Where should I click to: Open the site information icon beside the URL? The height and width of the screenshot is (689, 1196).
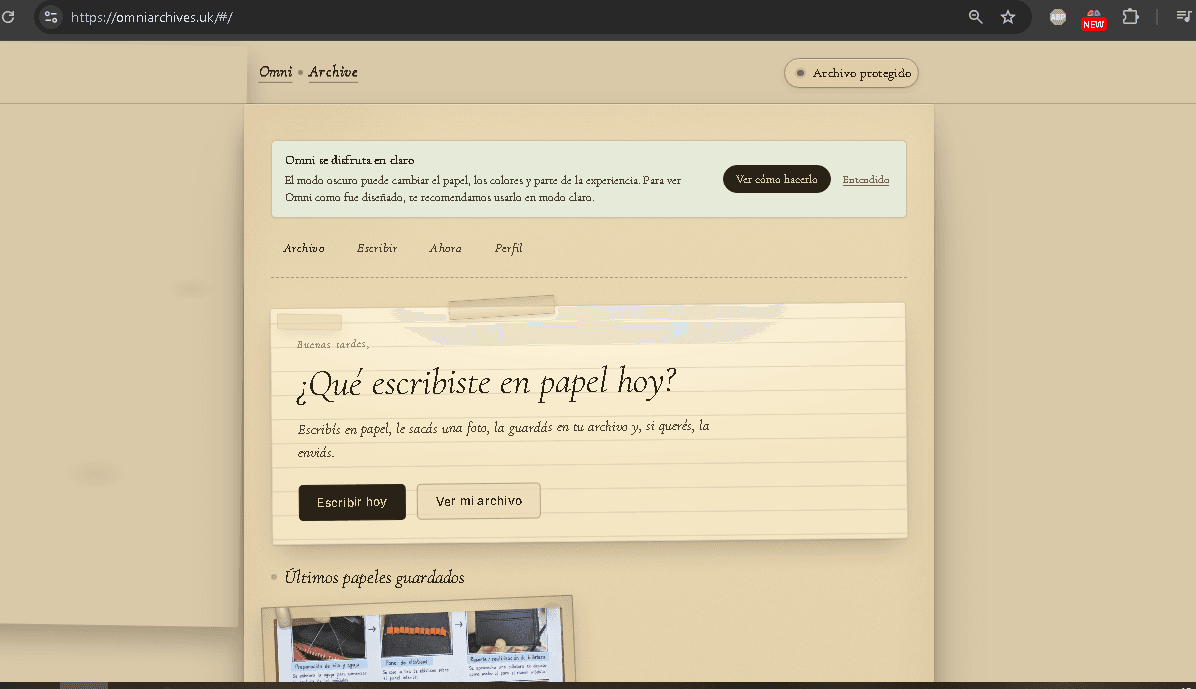pos(51,17)
